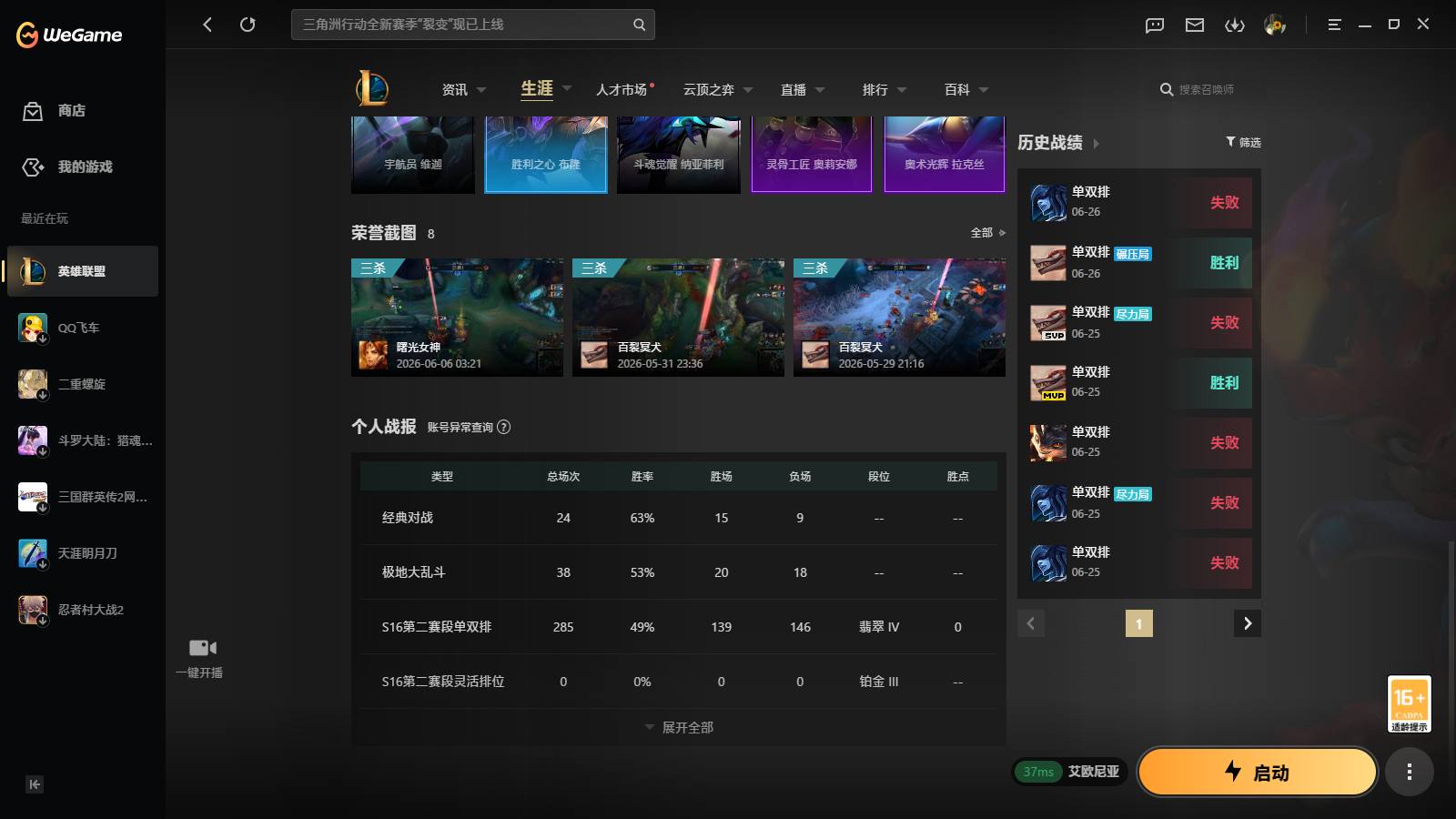
Task: Click the top WeGame search box
Action: [473, 25]
